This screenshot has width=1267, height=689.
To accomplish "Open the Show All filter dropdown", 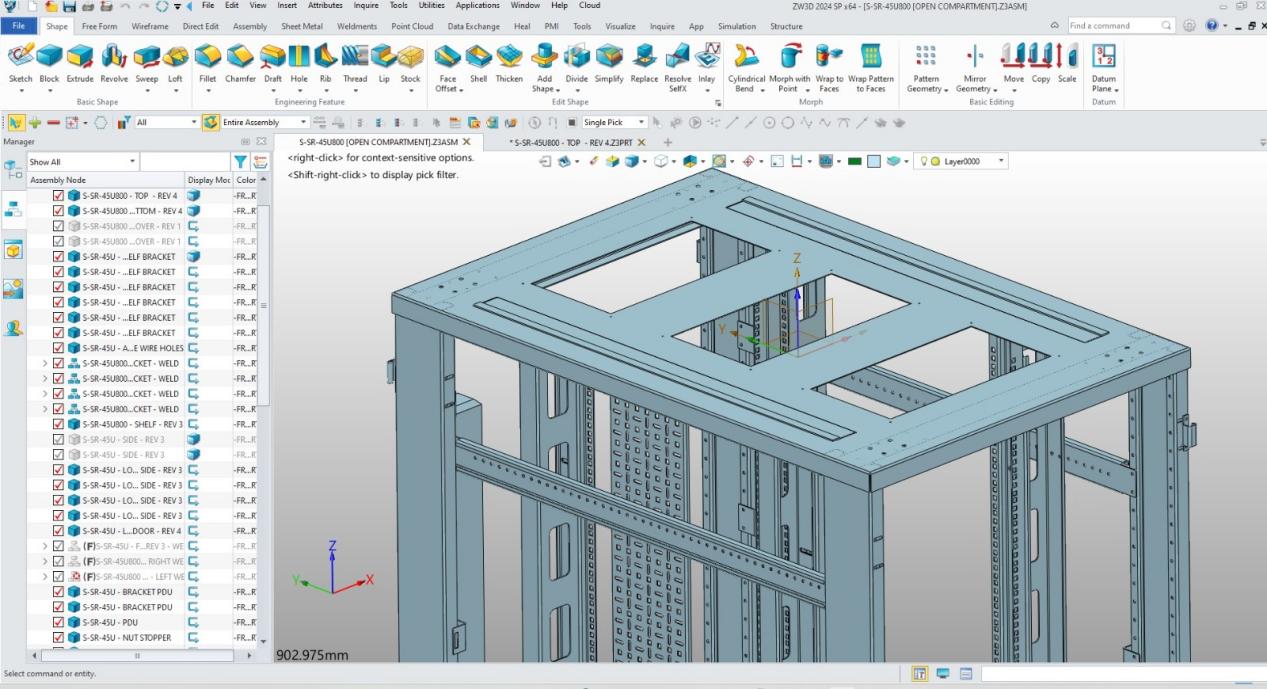I will 133,162.
